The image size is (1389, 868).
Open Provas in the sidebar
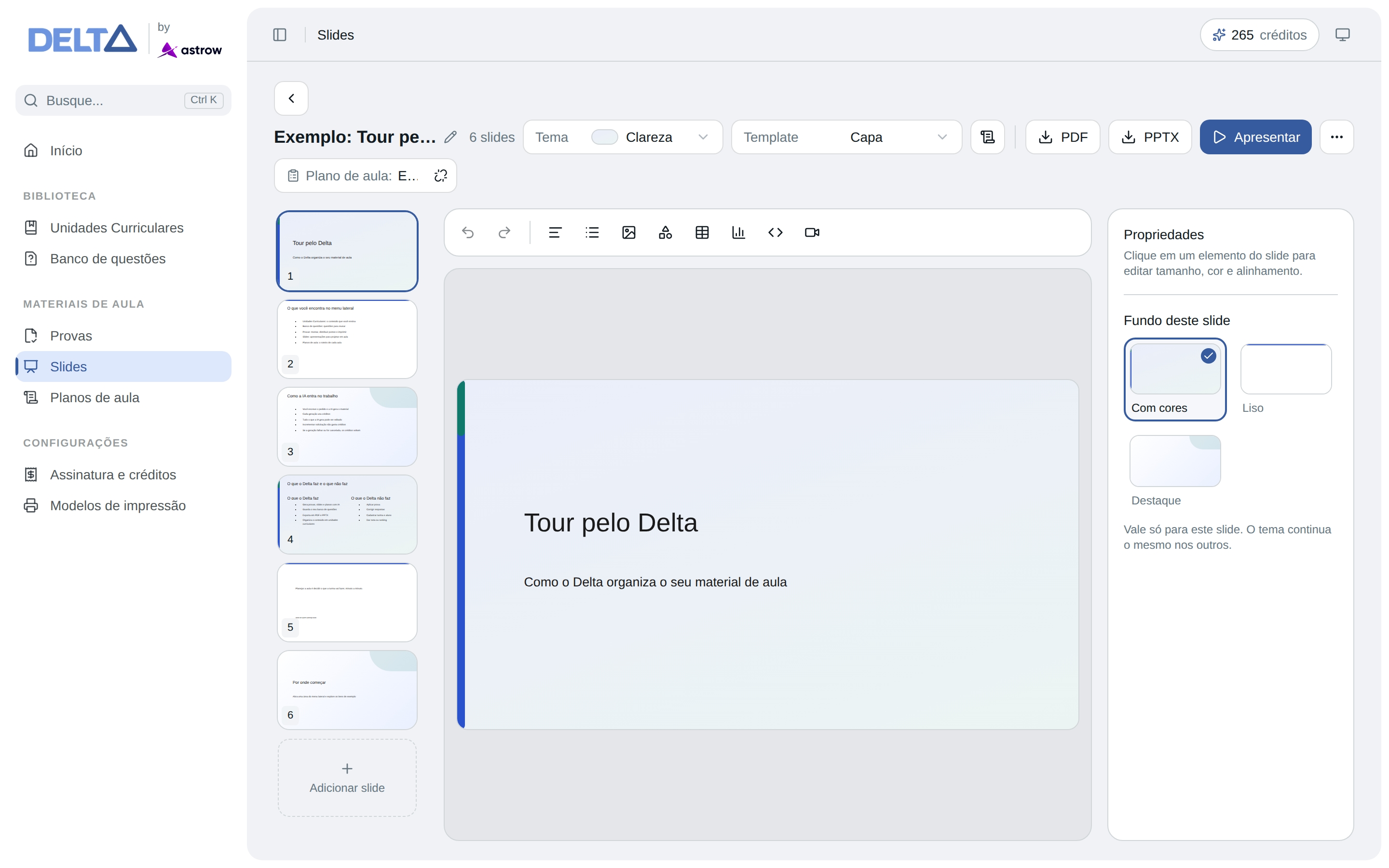click(x=123, y=336)
